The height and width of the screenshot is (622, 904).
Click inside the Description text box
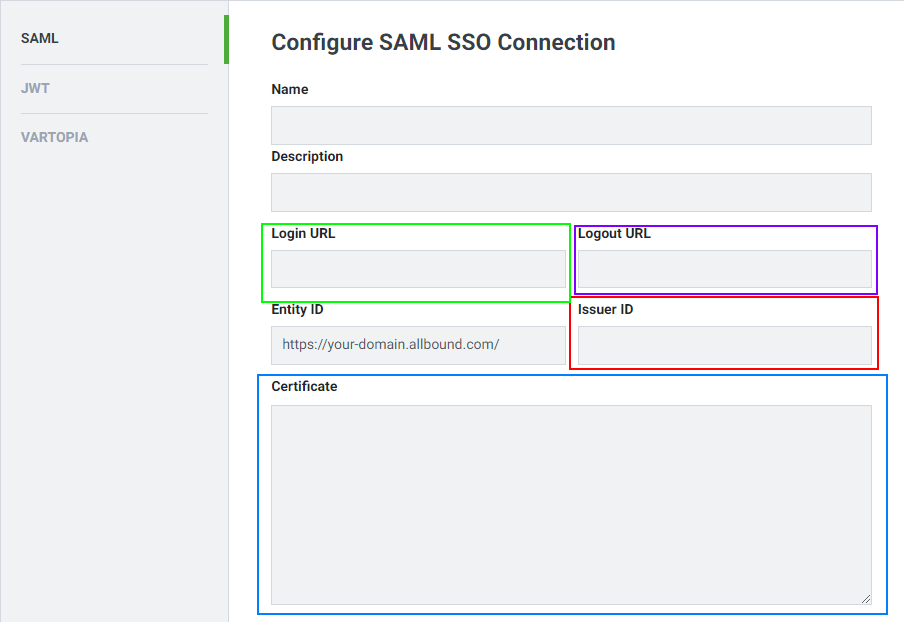571,193
